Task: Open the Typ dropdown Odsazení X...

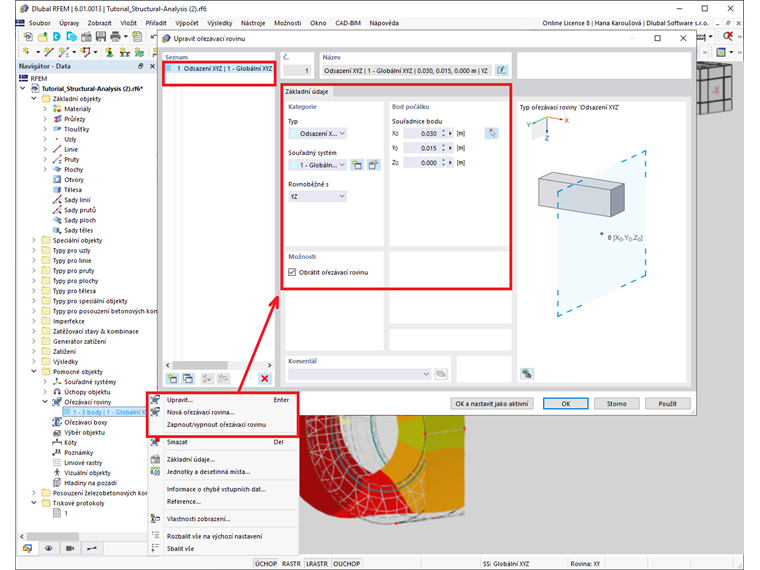Action: coord(317,133)
